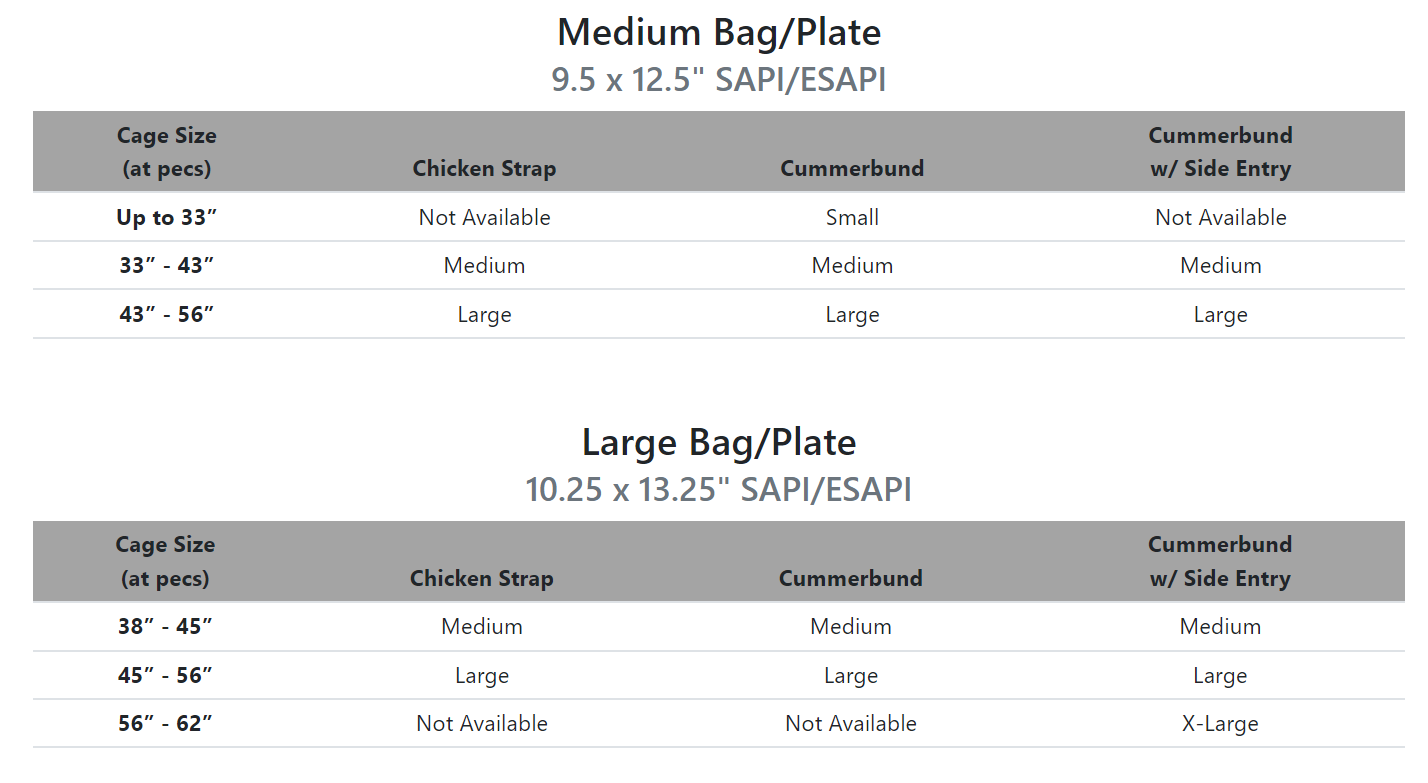Select the "38″ - 45″" cage size row label

(165, 627)
